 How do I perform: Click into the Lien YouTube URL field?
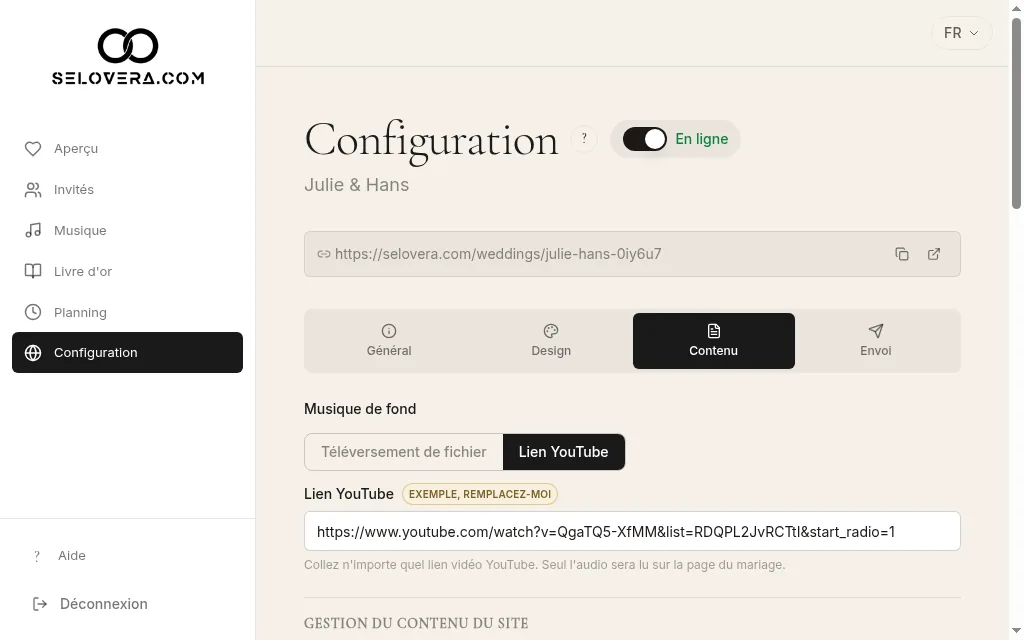[x=632, y=532]
